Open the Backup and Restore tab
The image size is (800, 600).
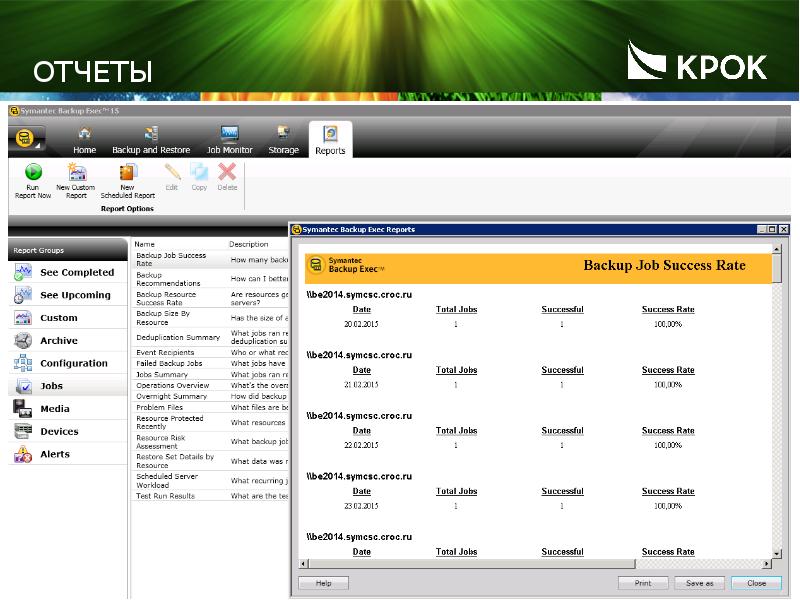pos(151,140)
